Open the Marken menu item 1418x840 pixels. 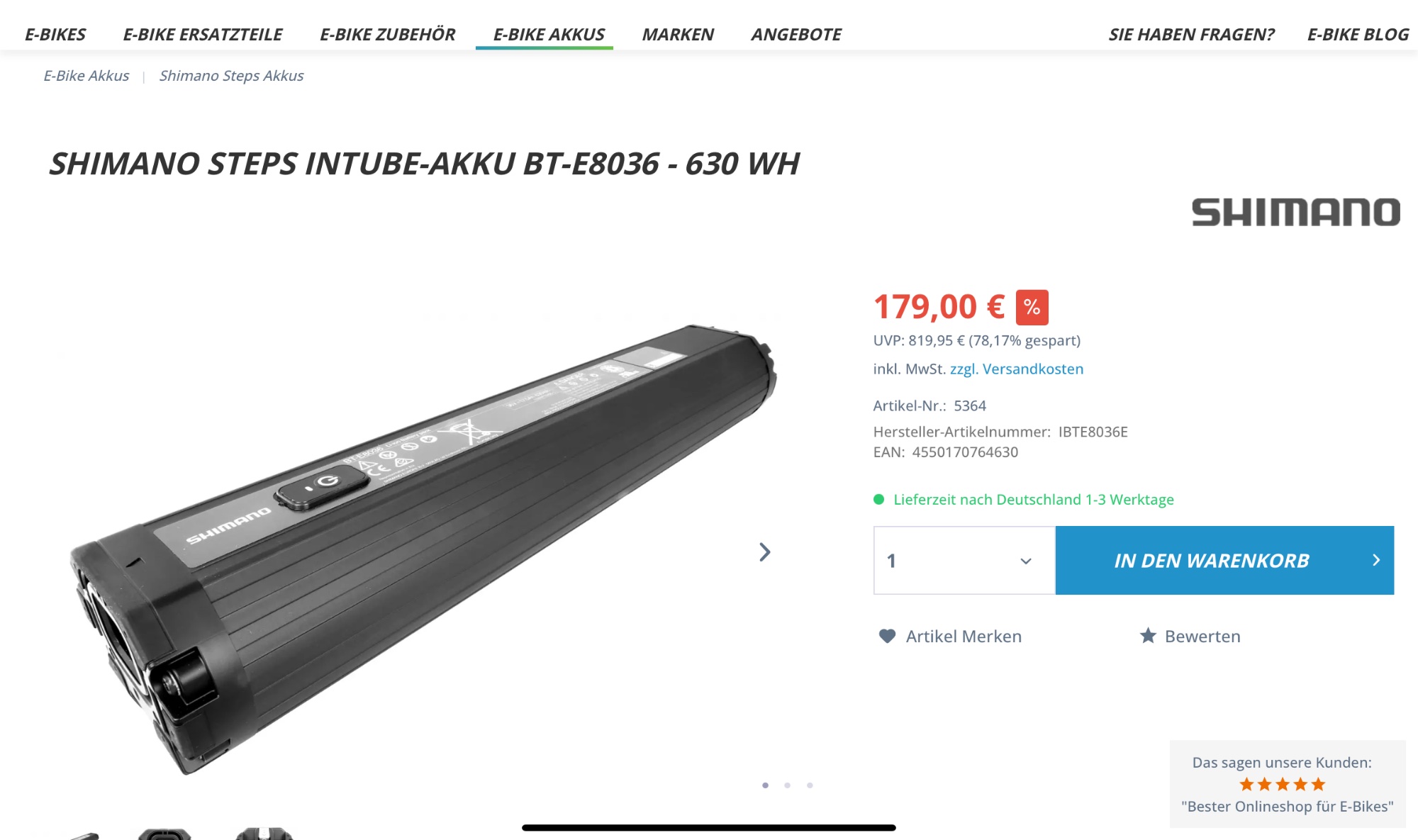point(678,34)
